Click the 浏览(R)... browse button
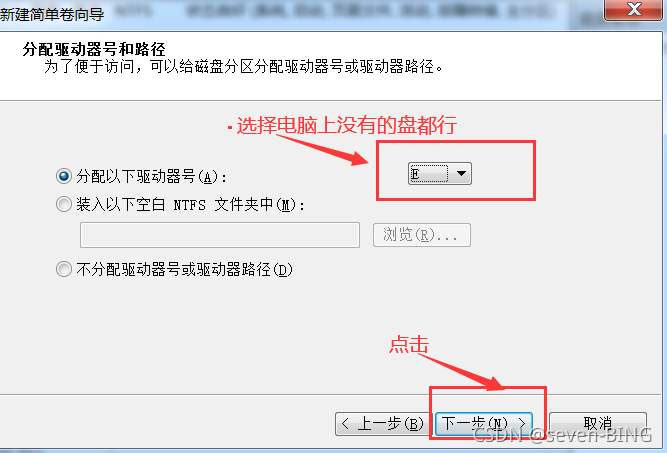The width and height of the screenshot is (667, 453). (x=422, y=235)
